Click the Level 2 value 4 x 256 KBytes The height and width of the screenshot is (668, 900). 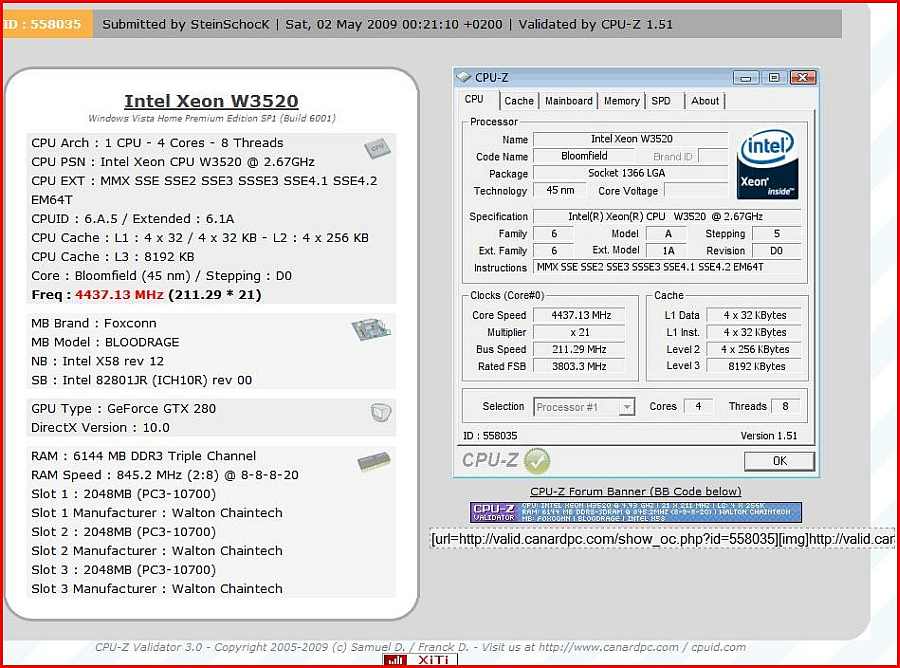point(755,349)
